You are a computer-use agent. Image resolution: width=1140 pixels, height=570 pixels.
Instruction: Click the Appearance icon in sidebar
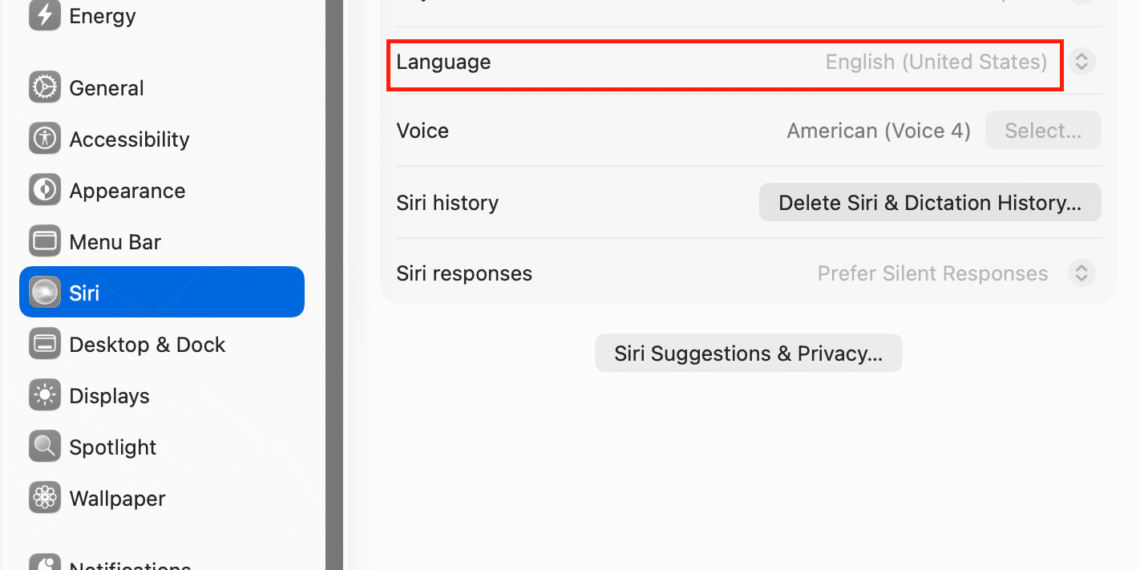coord(44,190)
